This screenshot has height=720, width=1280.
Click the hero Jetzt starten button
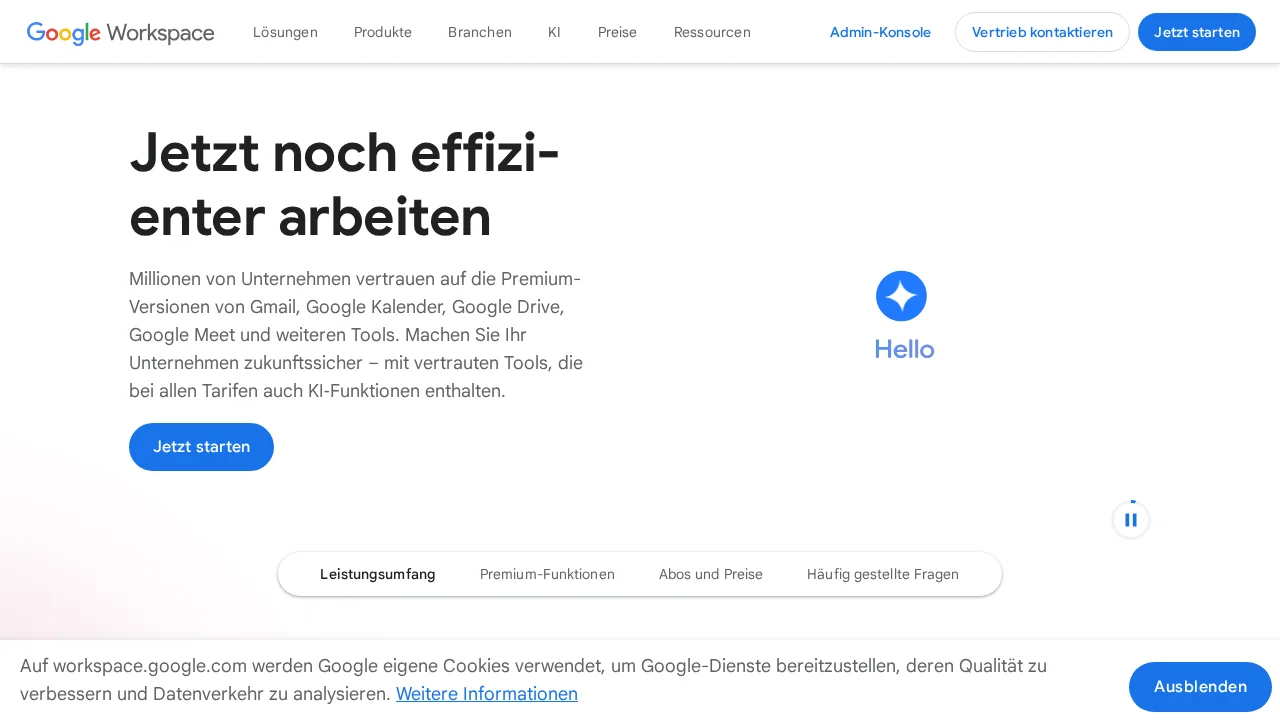point(201,447)
